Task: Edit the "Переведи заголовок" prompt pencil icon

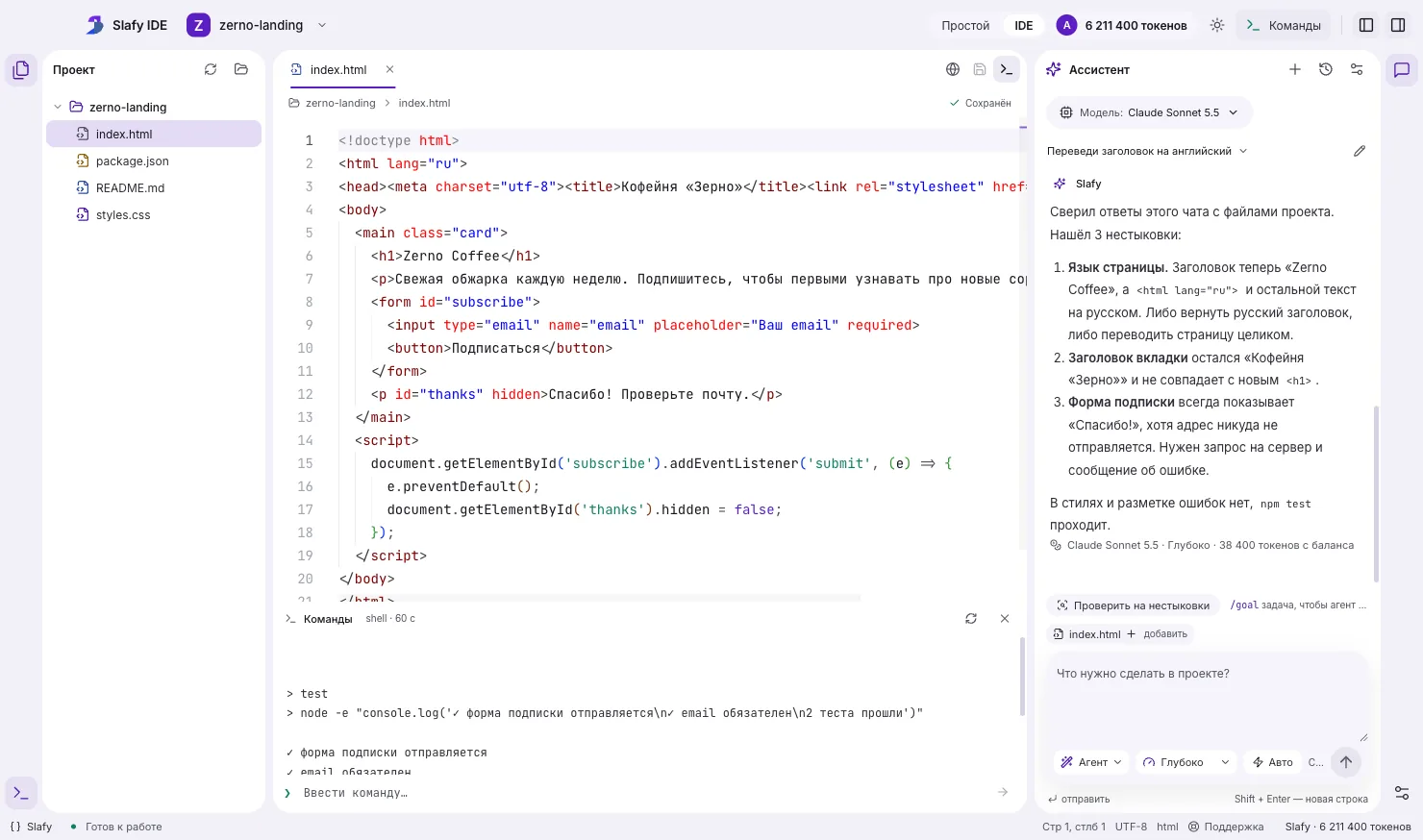Action: (x=1360, y=151)
